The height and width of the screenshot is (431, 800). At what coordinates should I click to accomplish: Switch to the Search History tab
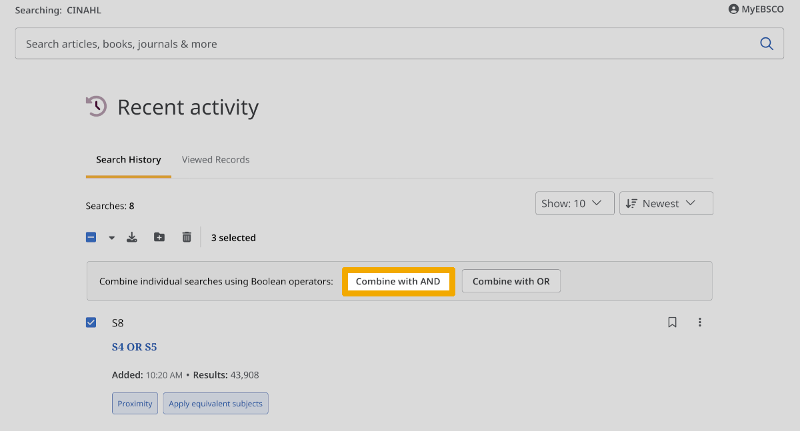click(x=128, y=160)
